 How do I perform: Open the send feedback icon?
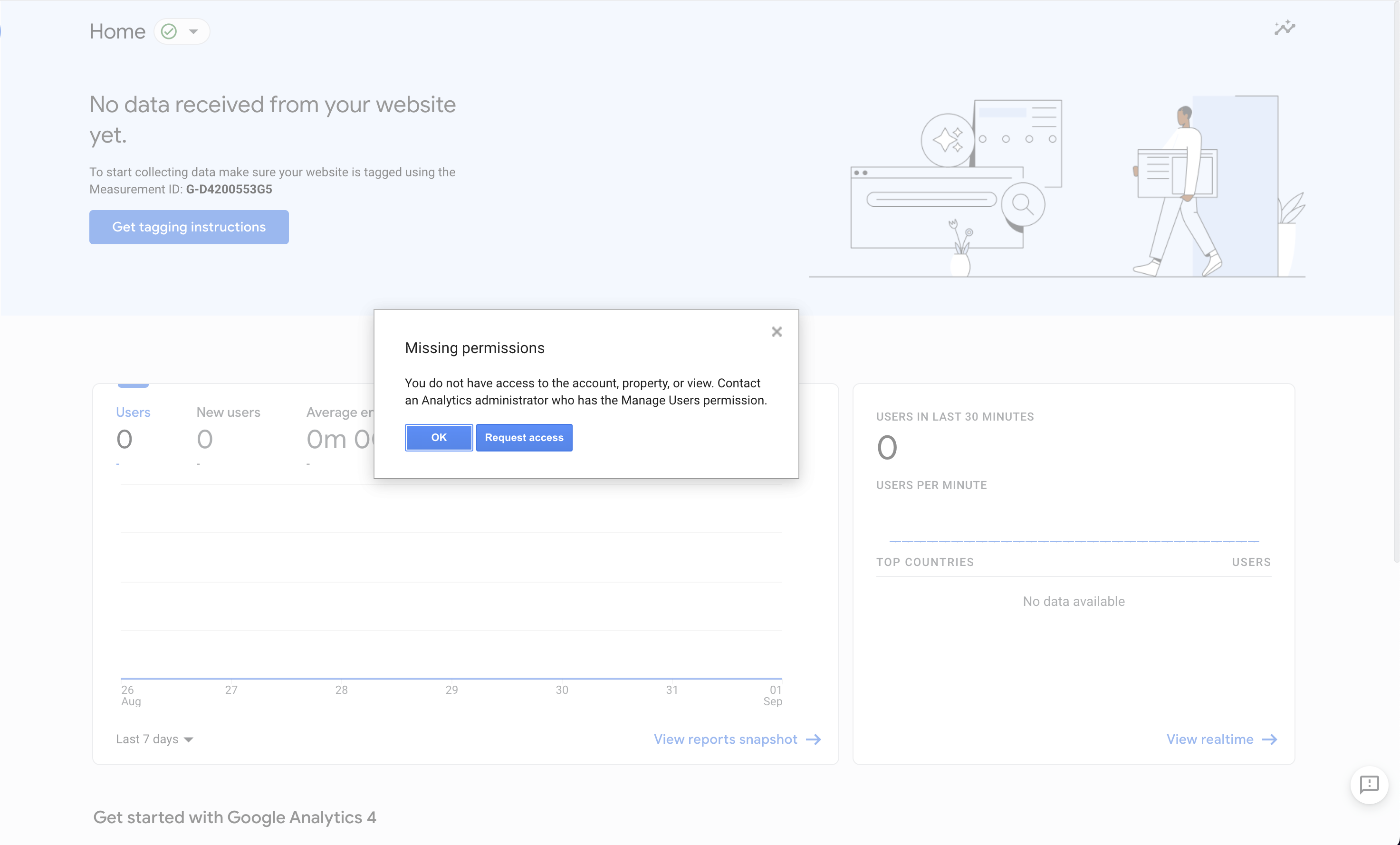(x=1370, y=785)
